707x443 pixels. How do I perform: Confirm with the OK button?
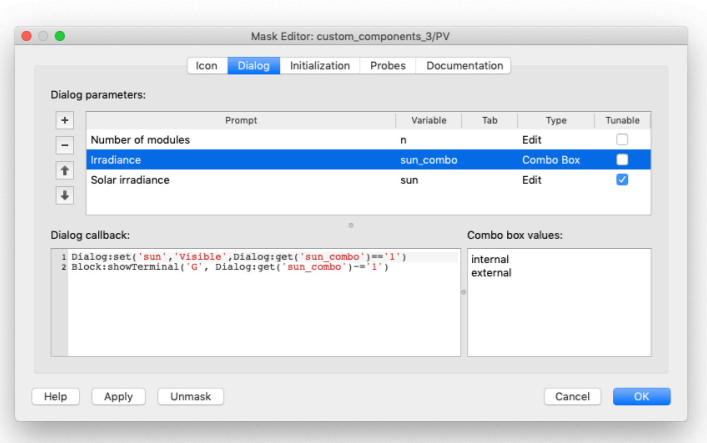(x=641, y=396)
